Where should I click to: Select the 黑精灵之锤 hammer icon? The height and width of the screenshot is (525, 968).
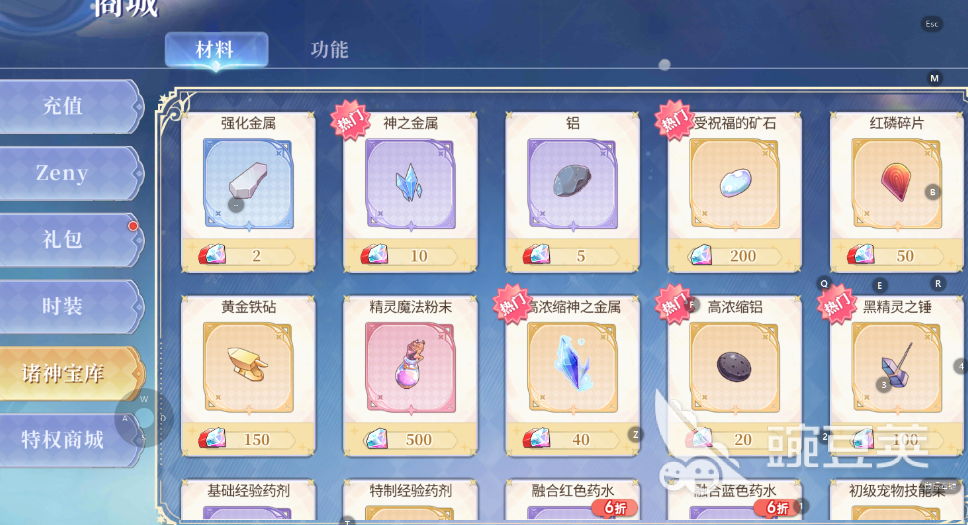(896, 368)
